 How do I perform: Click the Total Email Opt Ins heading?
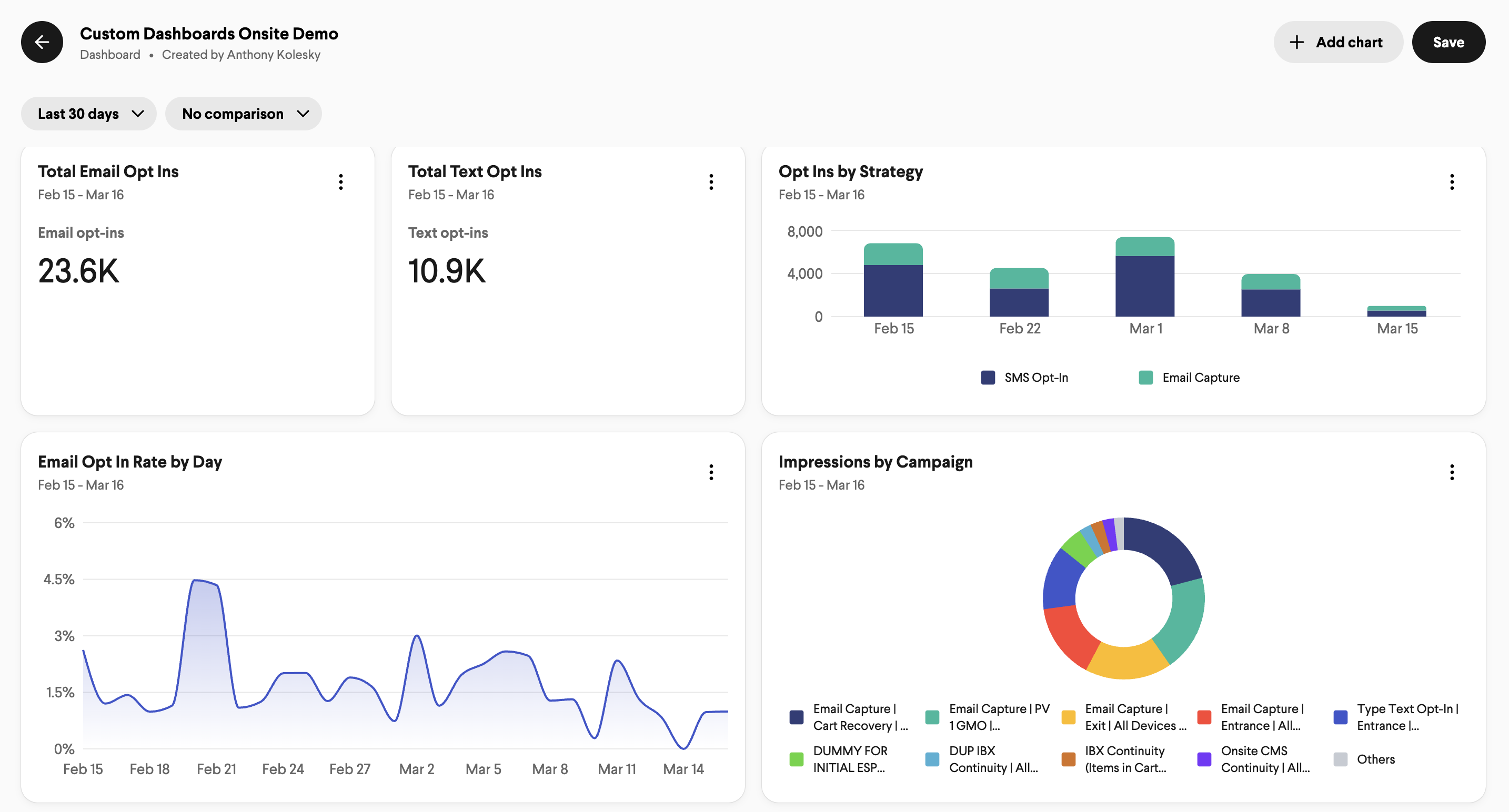[108, 171]
